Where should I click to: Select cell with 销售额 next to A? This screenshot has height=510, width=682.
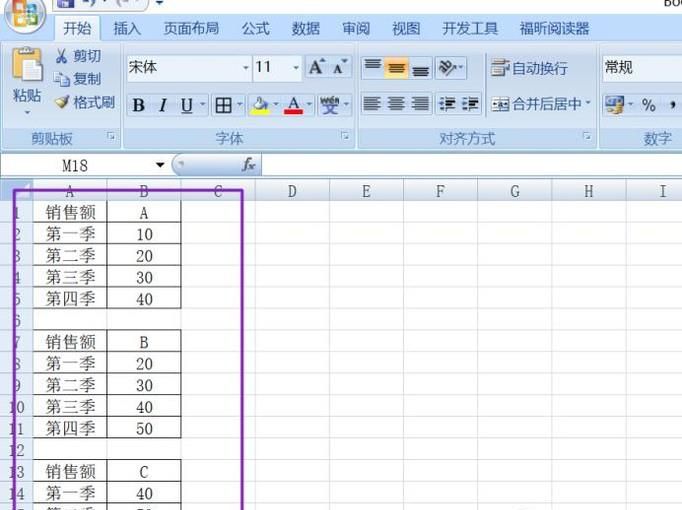click(x=70, y=212)
